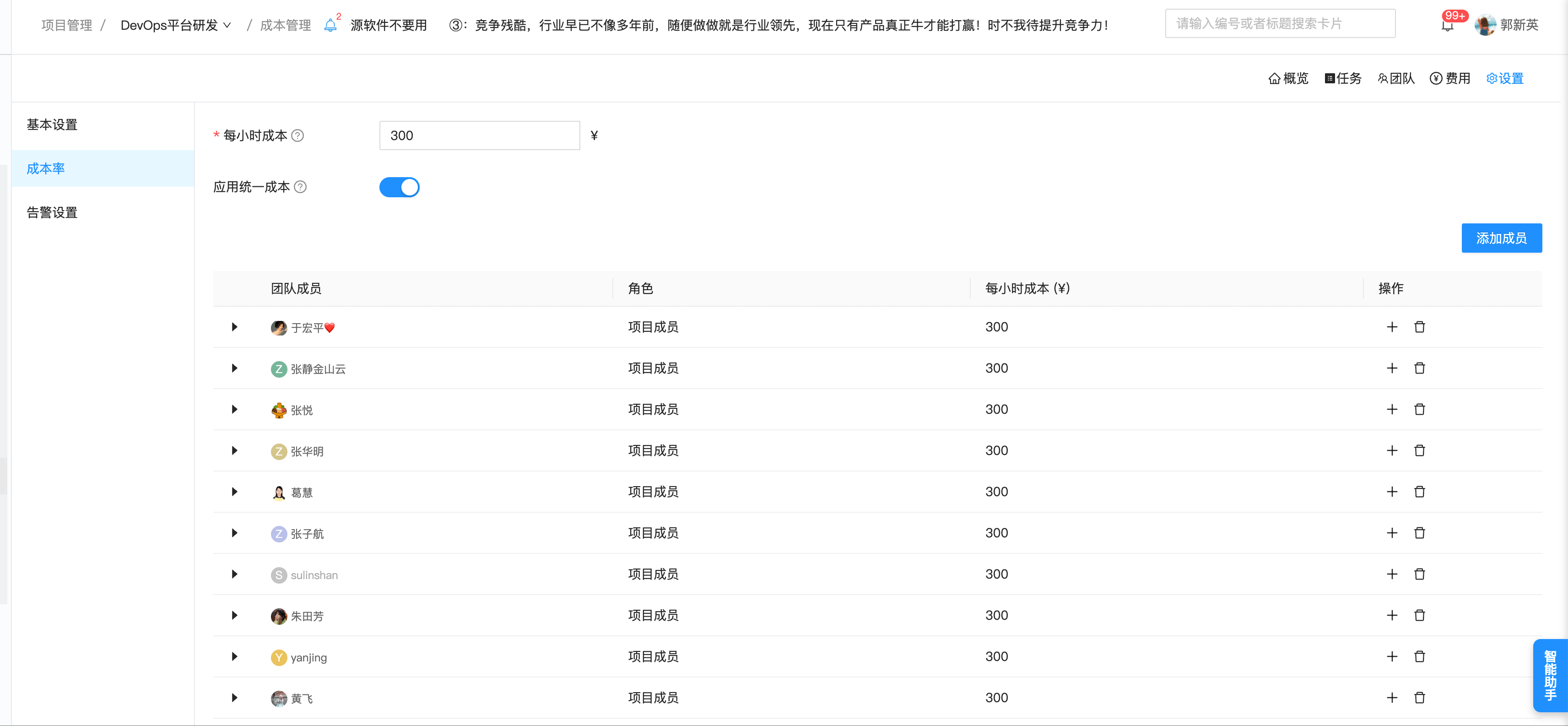Click the 添加成员 button
Screen dimensions: 1568x726
coord(1501,238)
